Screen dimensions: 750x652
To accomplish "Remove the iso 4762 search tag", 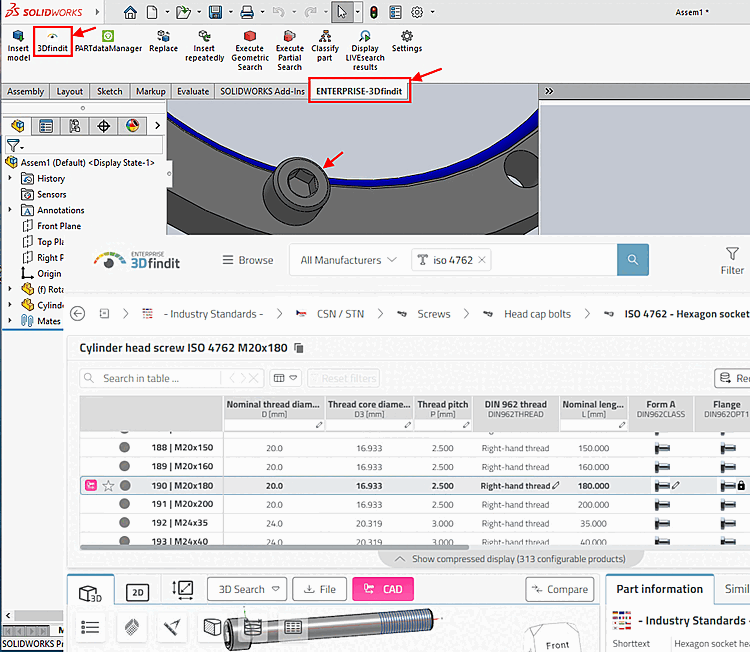I will 482,260.
